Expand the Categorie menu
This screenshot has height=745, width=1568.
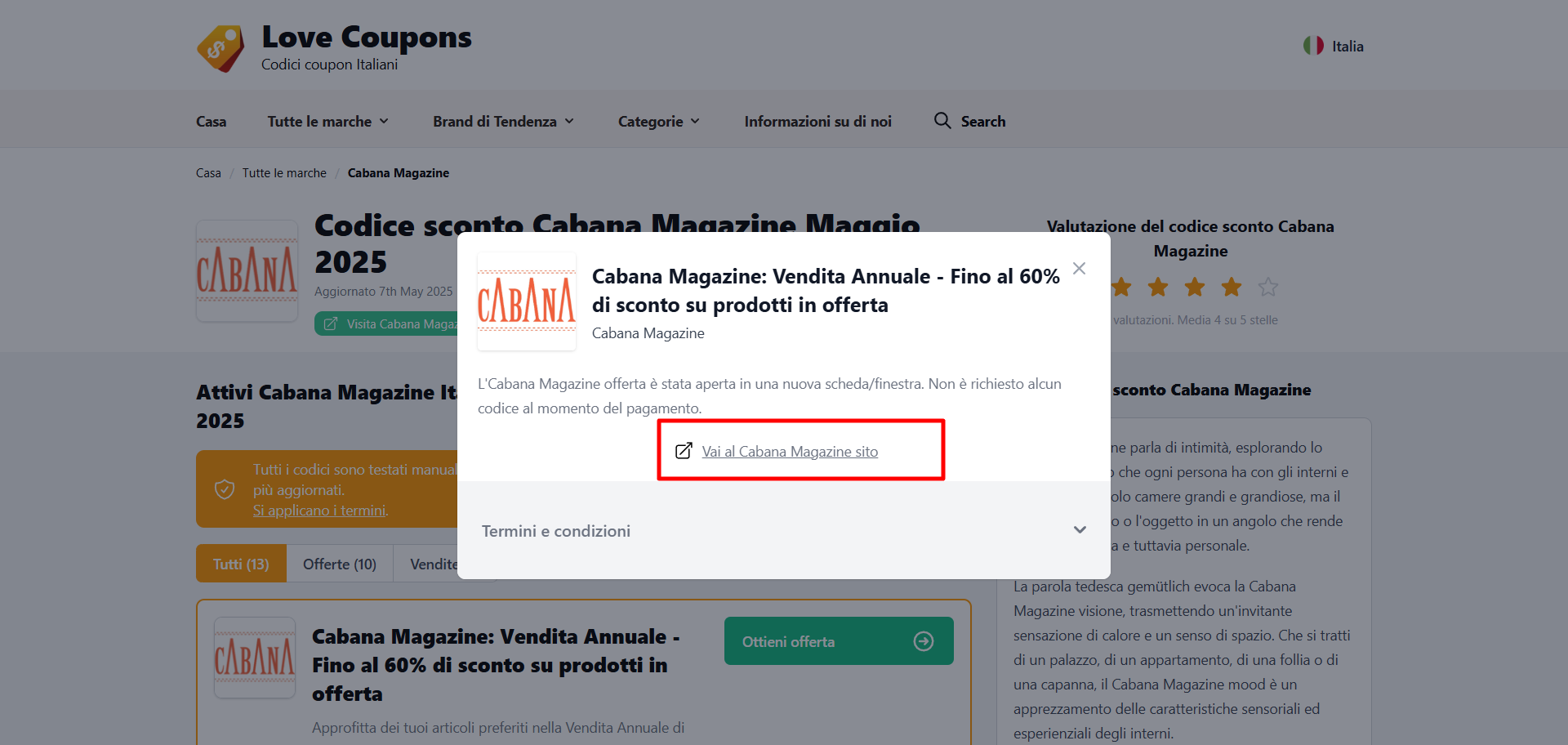tap(659, 121)
